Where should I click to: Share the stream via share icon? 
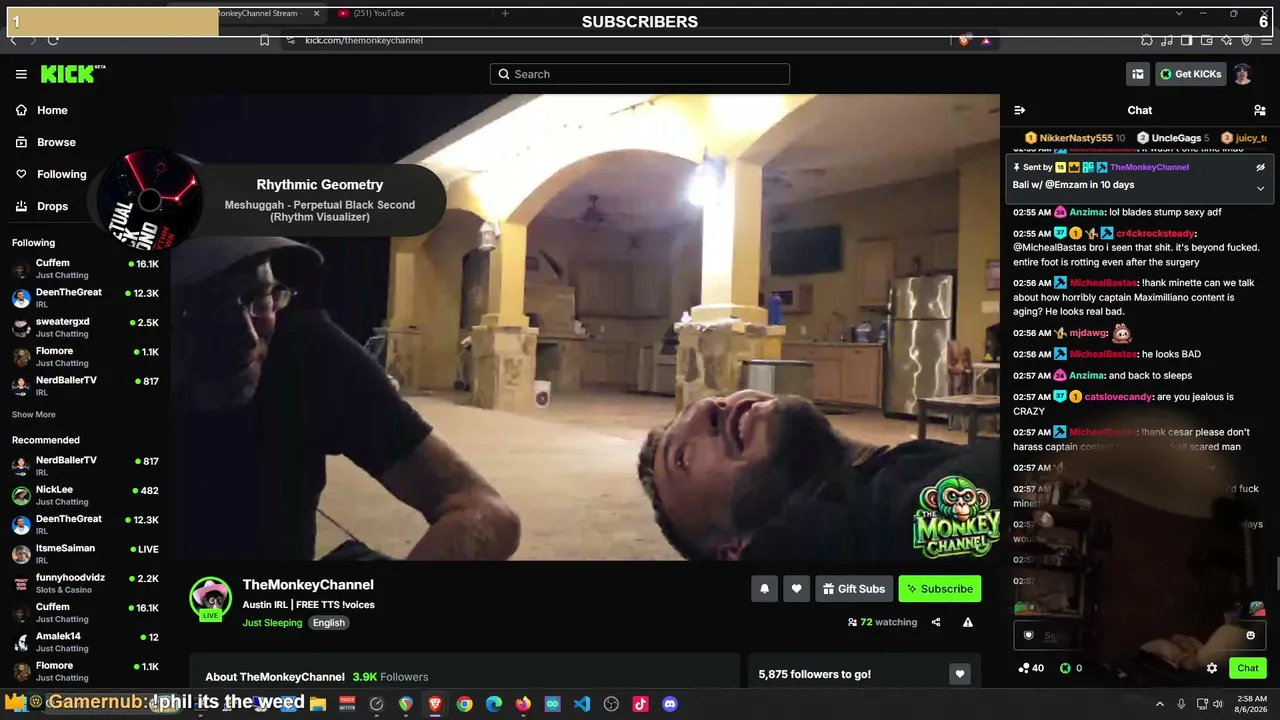[936, 622]
